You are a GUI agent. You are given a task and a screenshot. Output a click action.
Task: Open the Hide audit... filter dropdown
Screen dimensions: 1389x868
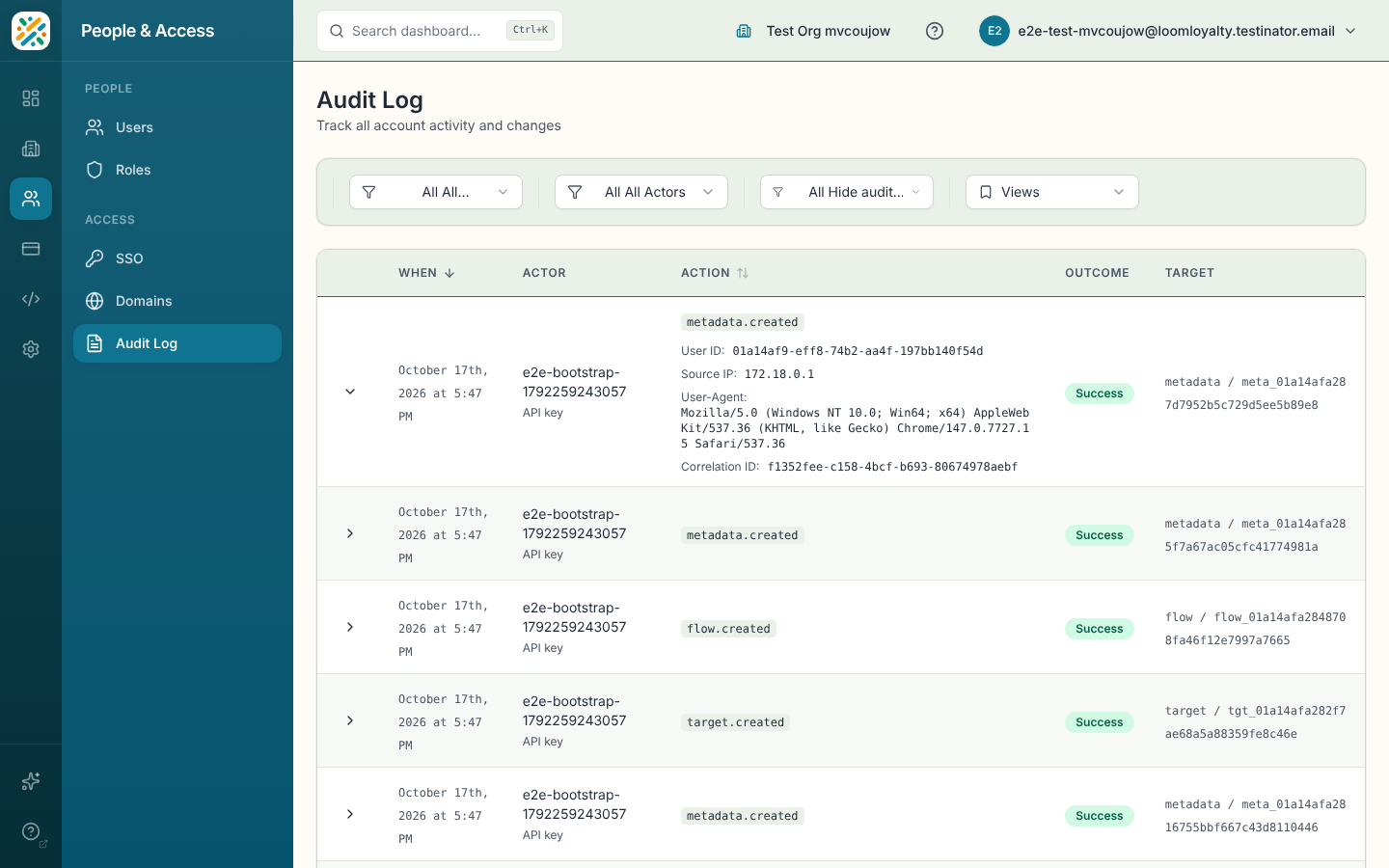(x=847, y=192)
